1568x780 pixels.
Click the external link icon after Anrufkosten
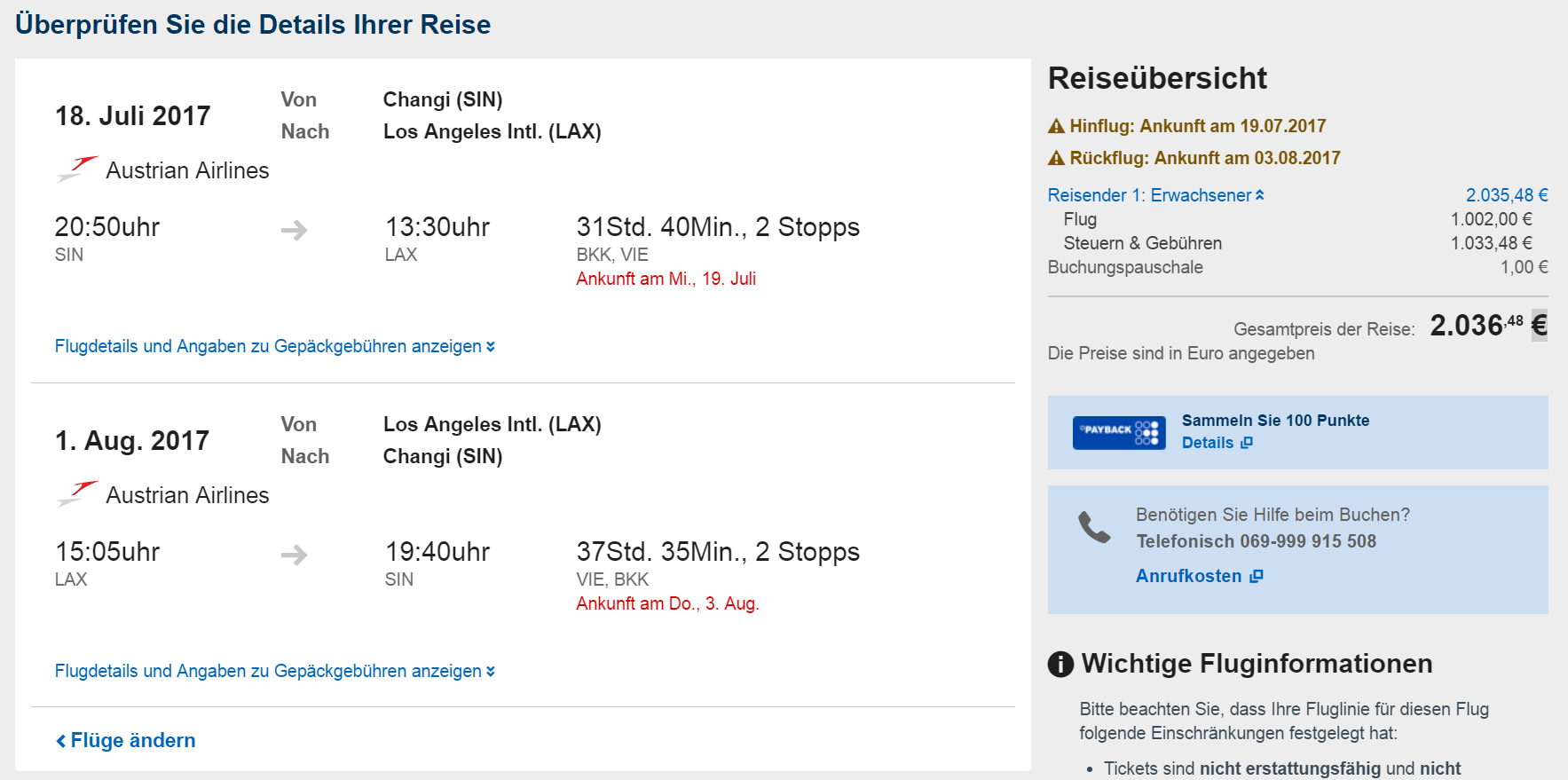[1256, 577]
